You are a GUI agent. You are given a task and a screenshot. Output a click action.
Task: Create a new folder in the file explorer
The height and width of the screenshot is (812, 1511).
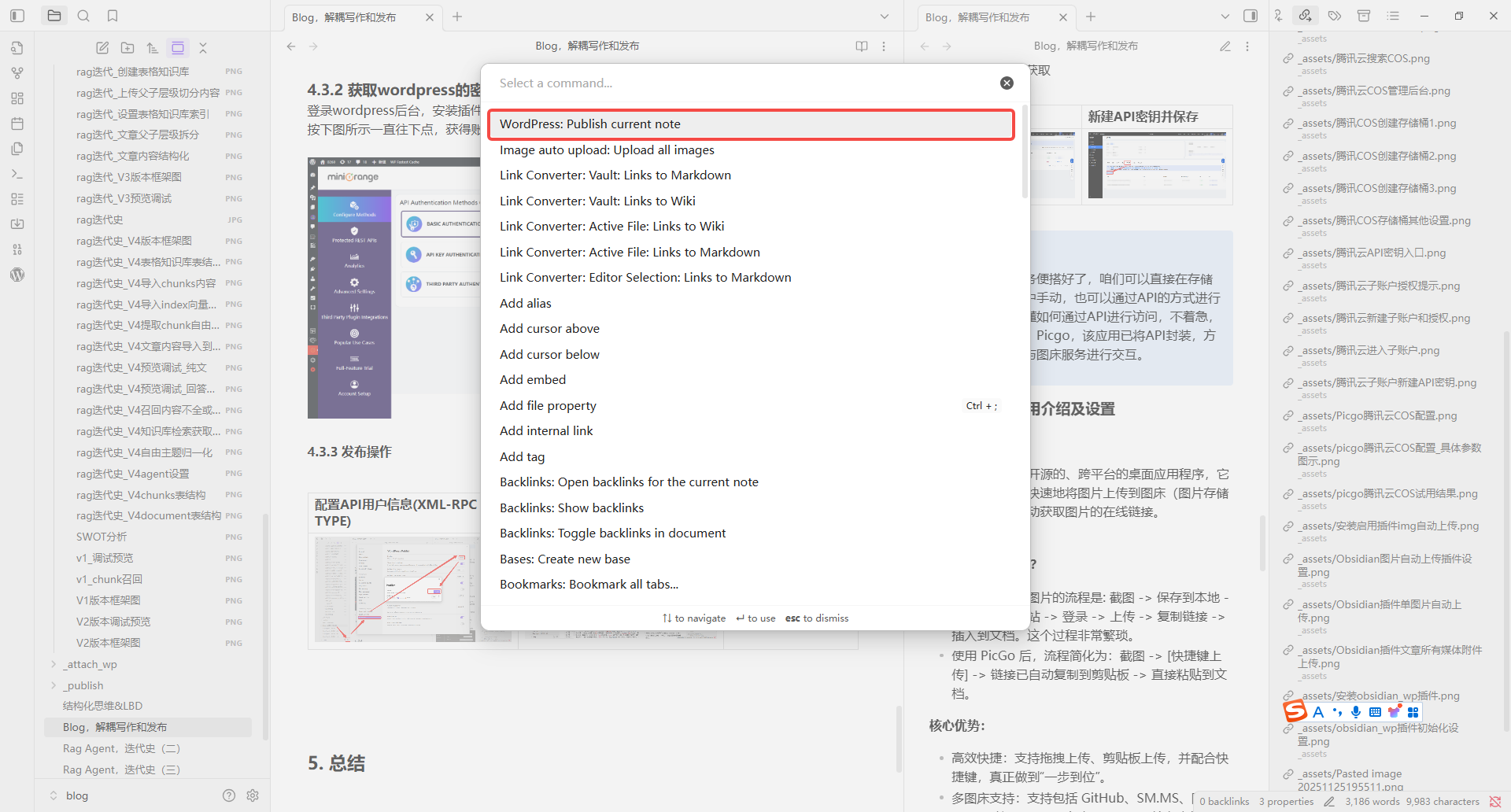click(x=127, y=48)
